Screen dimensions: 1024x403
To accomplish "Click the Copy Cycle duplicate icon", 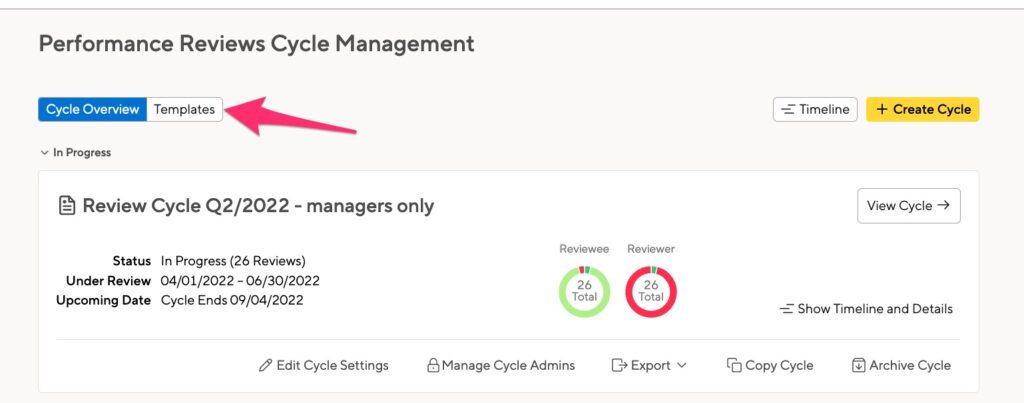I will [734, 365].
